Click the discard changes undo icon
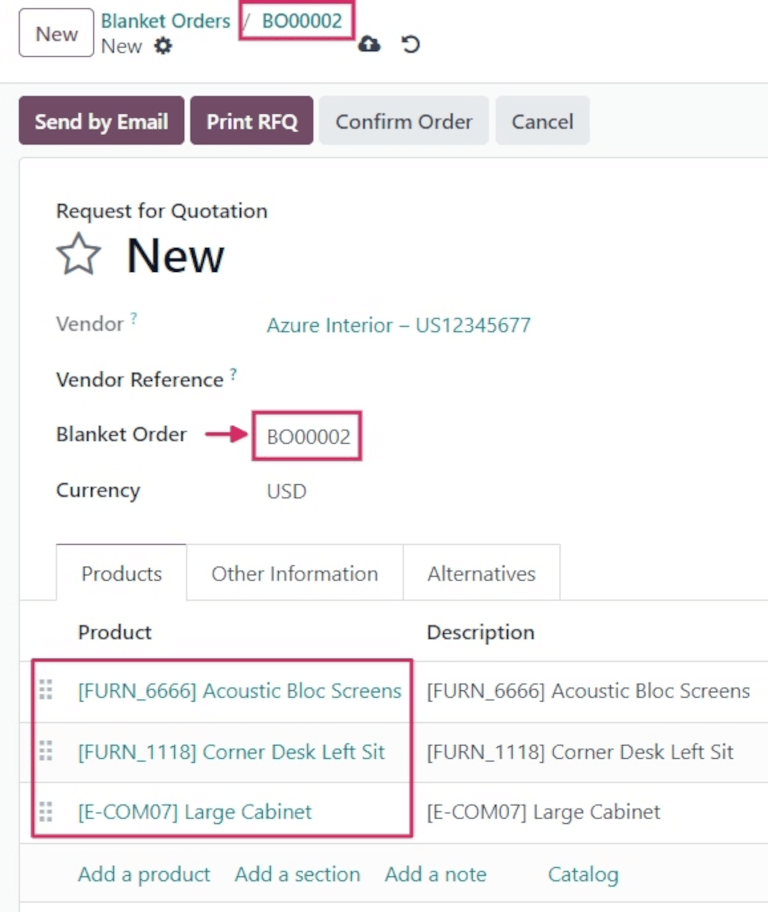 click(410, 44)
